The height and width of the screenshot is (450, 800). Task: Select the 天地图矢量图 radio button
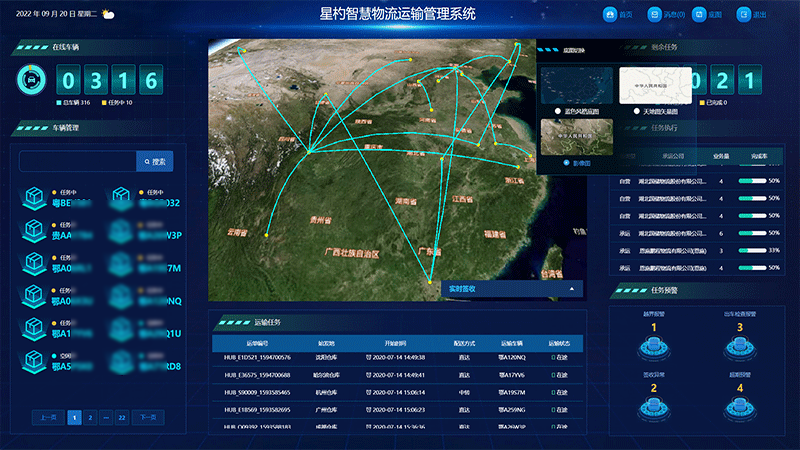tap(636, 110)
